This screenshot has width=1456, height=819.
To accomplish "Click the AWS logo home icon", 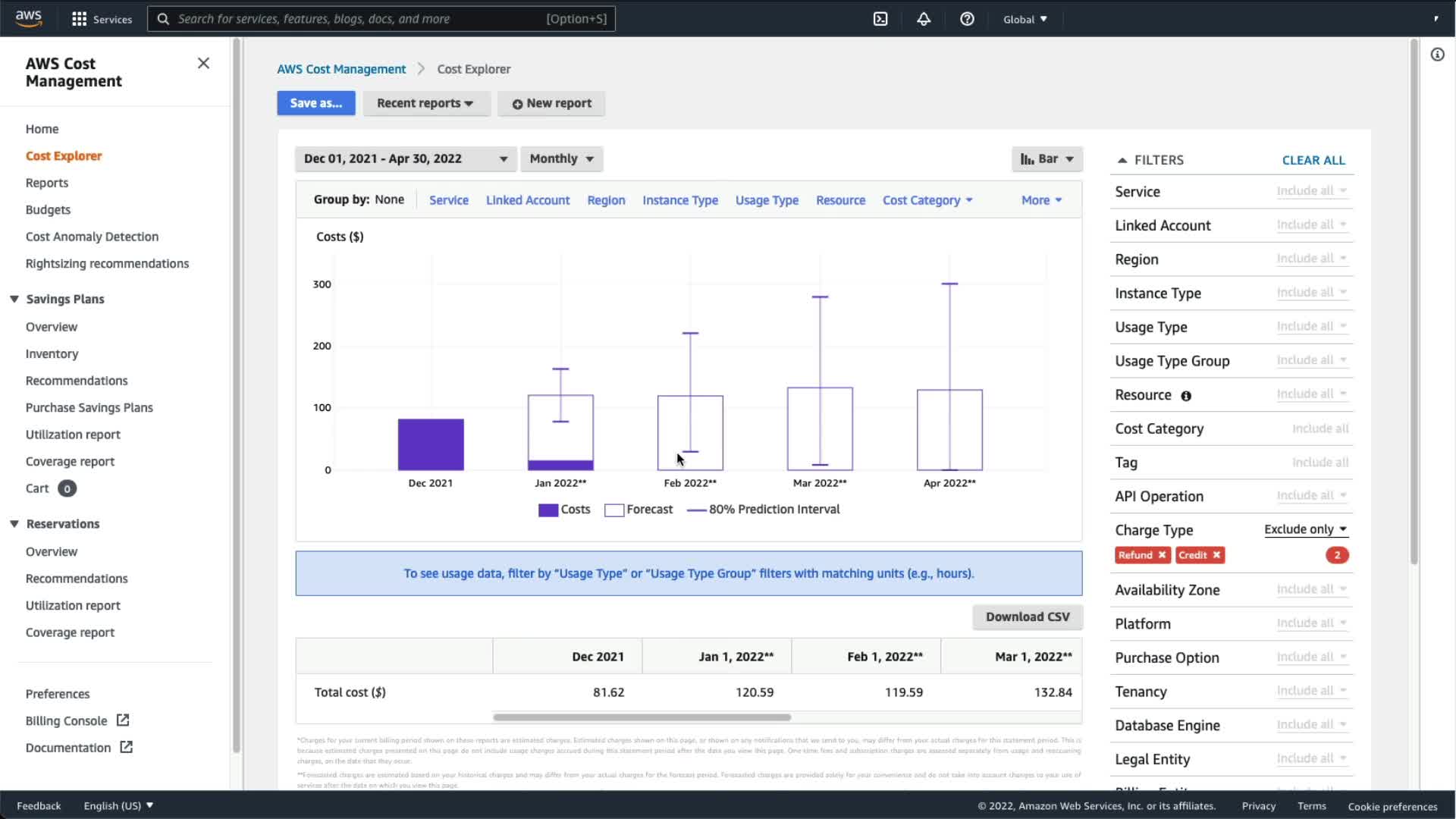I will [29, 18].
